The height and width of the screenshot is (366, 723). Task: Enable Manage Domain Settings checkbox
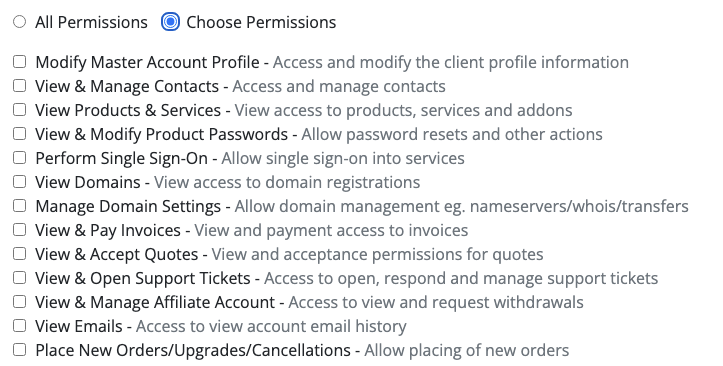[x=19, y=205]
